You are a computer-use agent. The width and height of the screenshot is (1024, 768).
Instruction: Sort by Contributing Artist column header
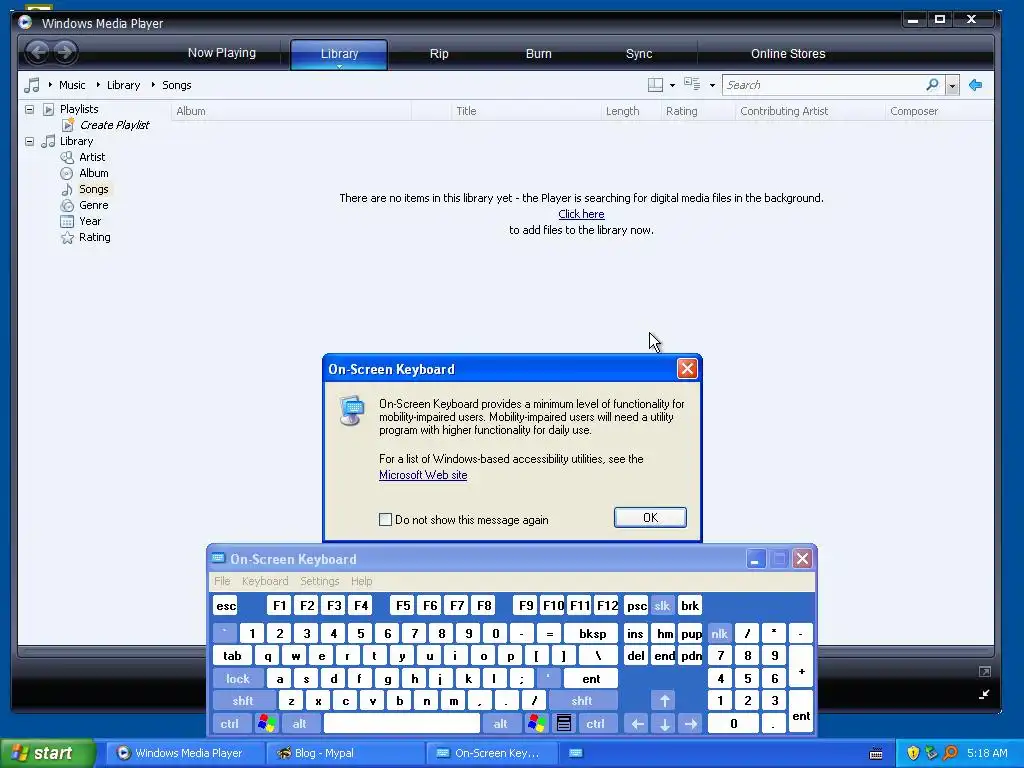pos(810,111)
